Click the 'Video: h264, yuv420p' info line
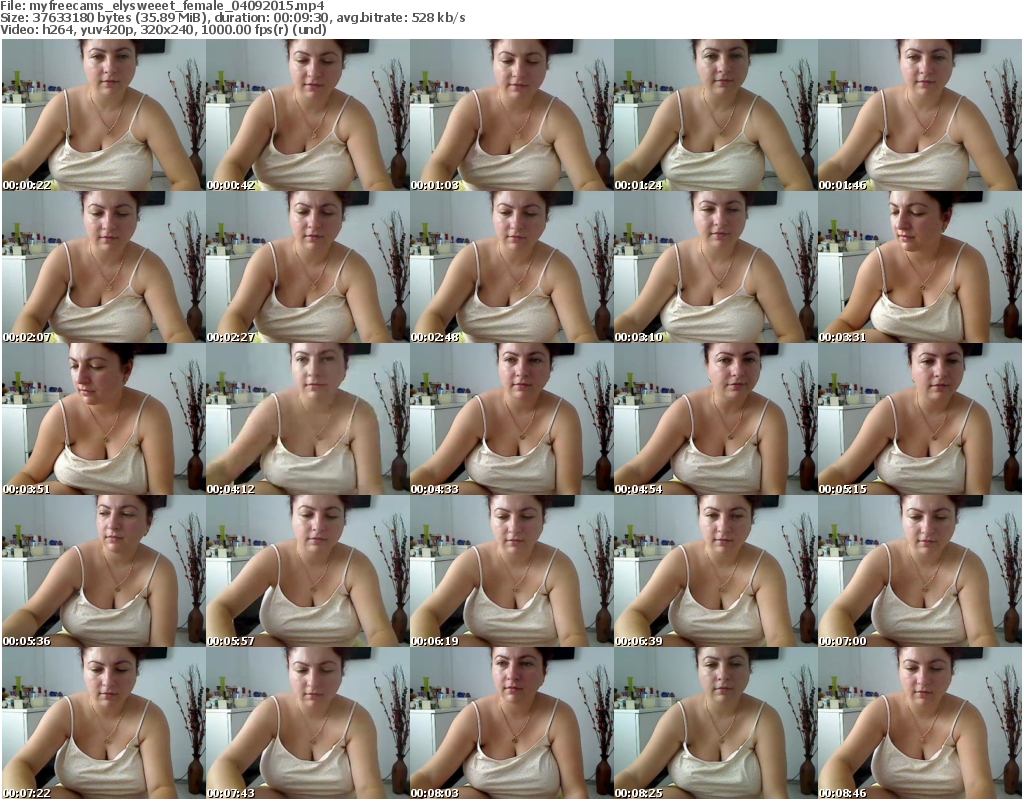This screenshot has width=1024, height=799. pos(164,29)
